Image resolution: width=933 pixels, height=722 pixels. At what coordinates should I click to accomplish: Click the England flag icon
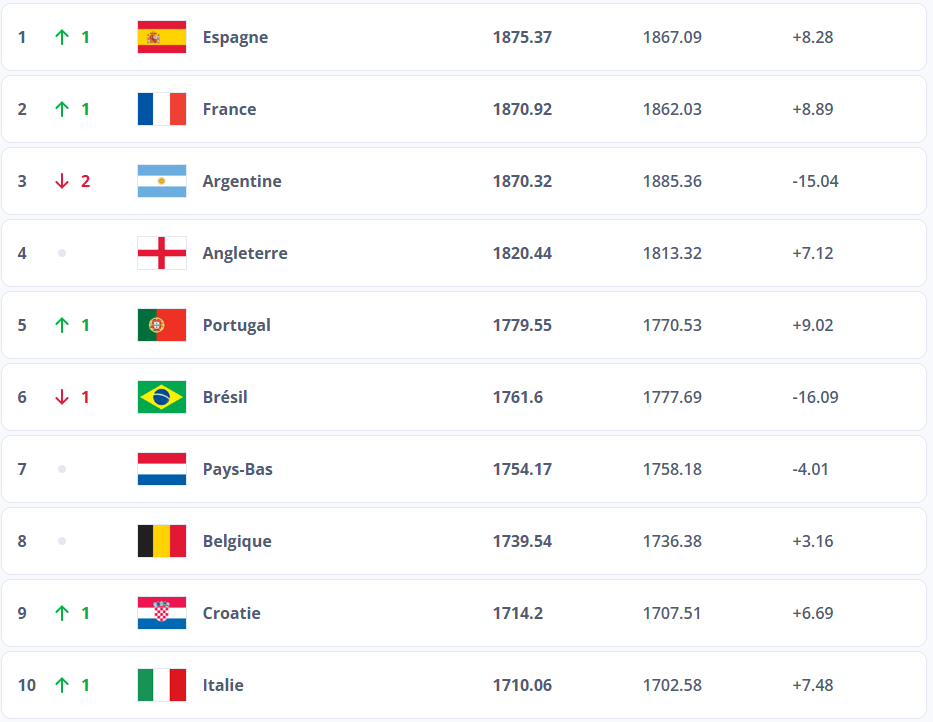[162, 253]
